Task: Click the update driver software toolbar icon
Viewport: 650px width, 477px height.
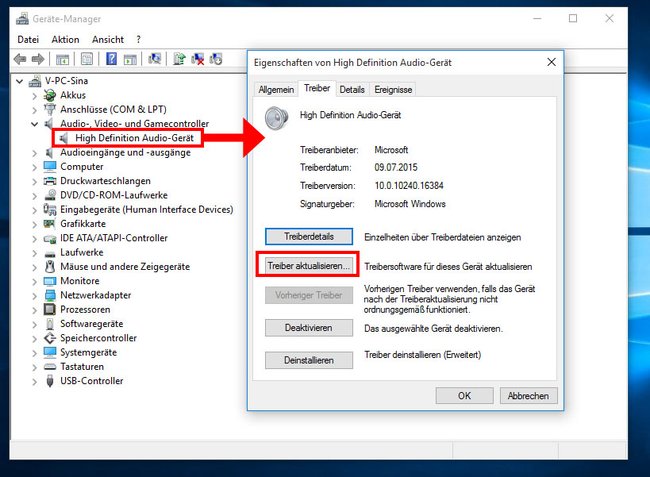Action: pyautogui.click(x=179, y=59)
